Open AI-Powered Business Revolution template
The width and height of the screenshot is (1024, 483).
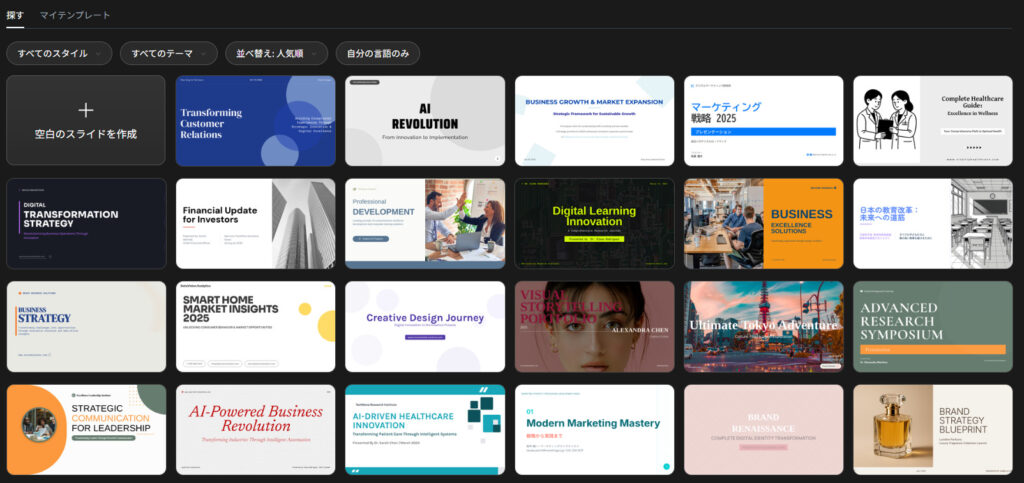[255, 429]
